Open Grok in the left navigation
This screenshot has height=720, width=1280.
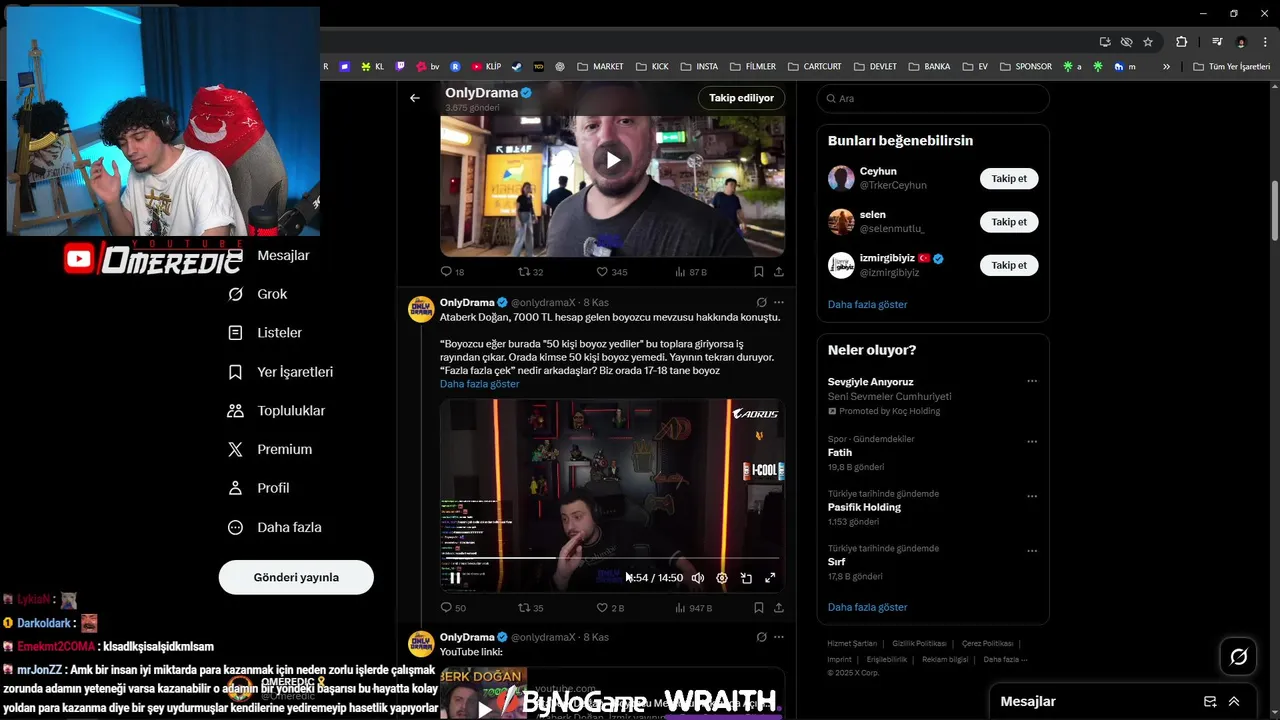[x=258, y=294]
